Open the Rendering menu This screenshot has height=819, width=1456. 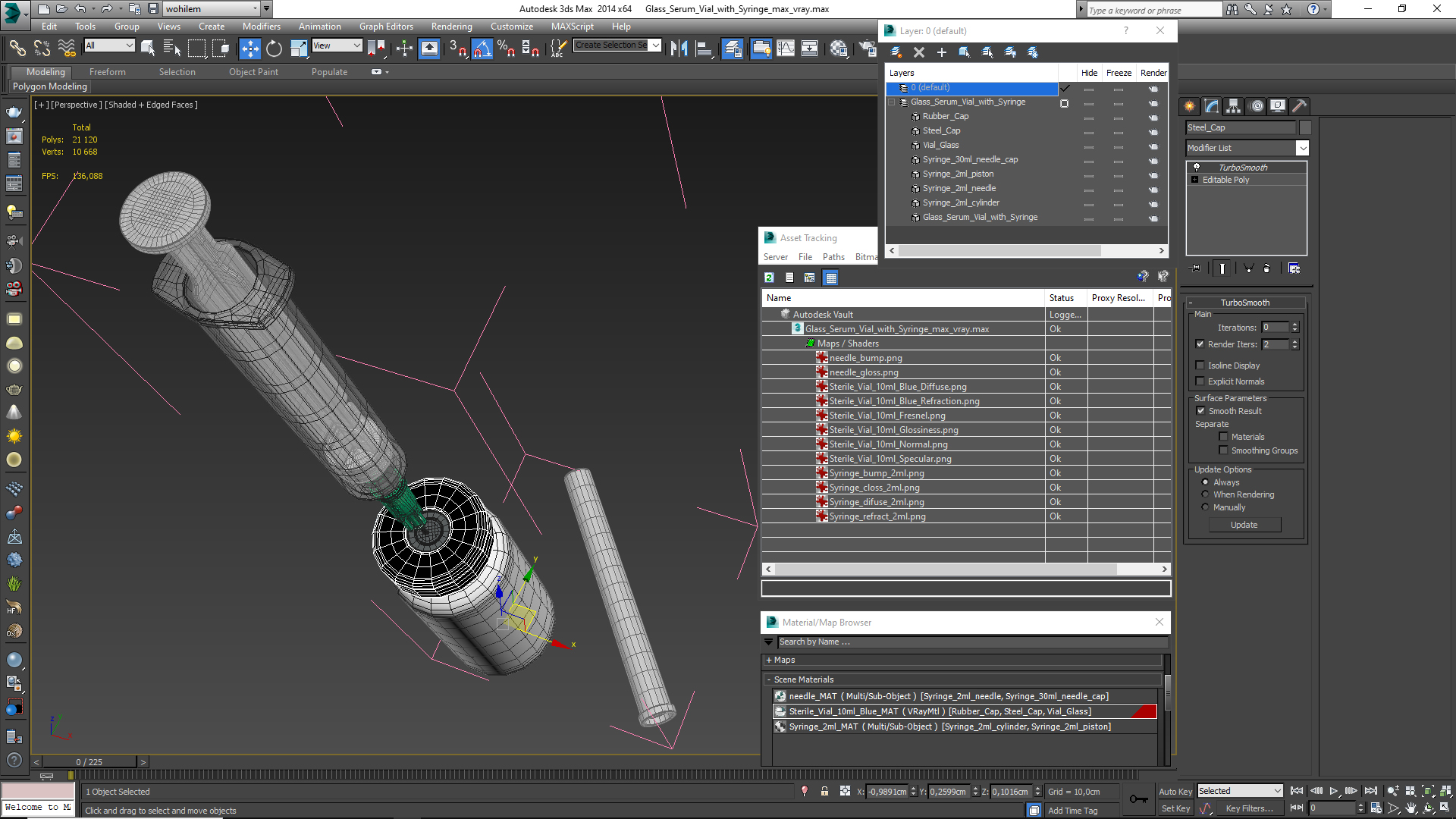click(451, 27)
